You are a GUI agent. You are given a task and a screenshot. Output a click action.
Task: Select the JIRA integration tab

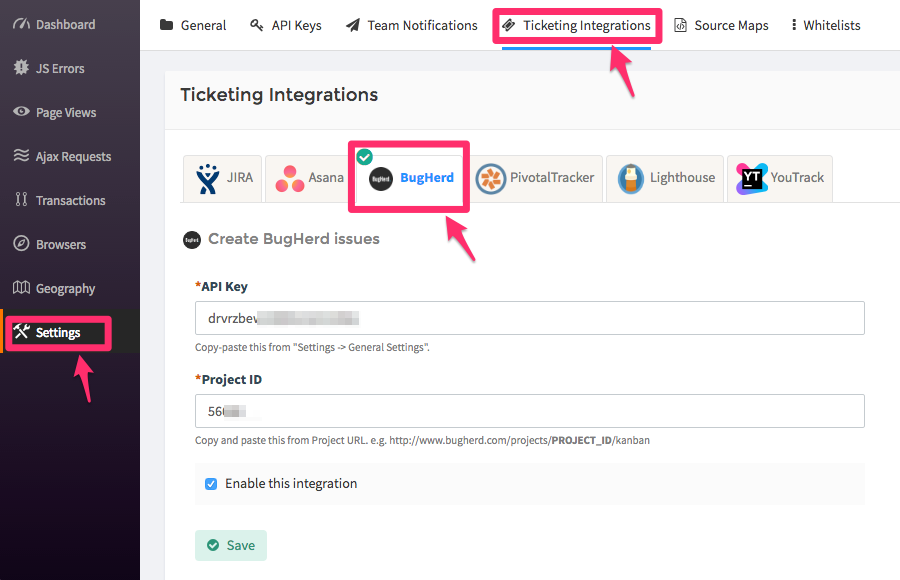(x=222, y=179)
